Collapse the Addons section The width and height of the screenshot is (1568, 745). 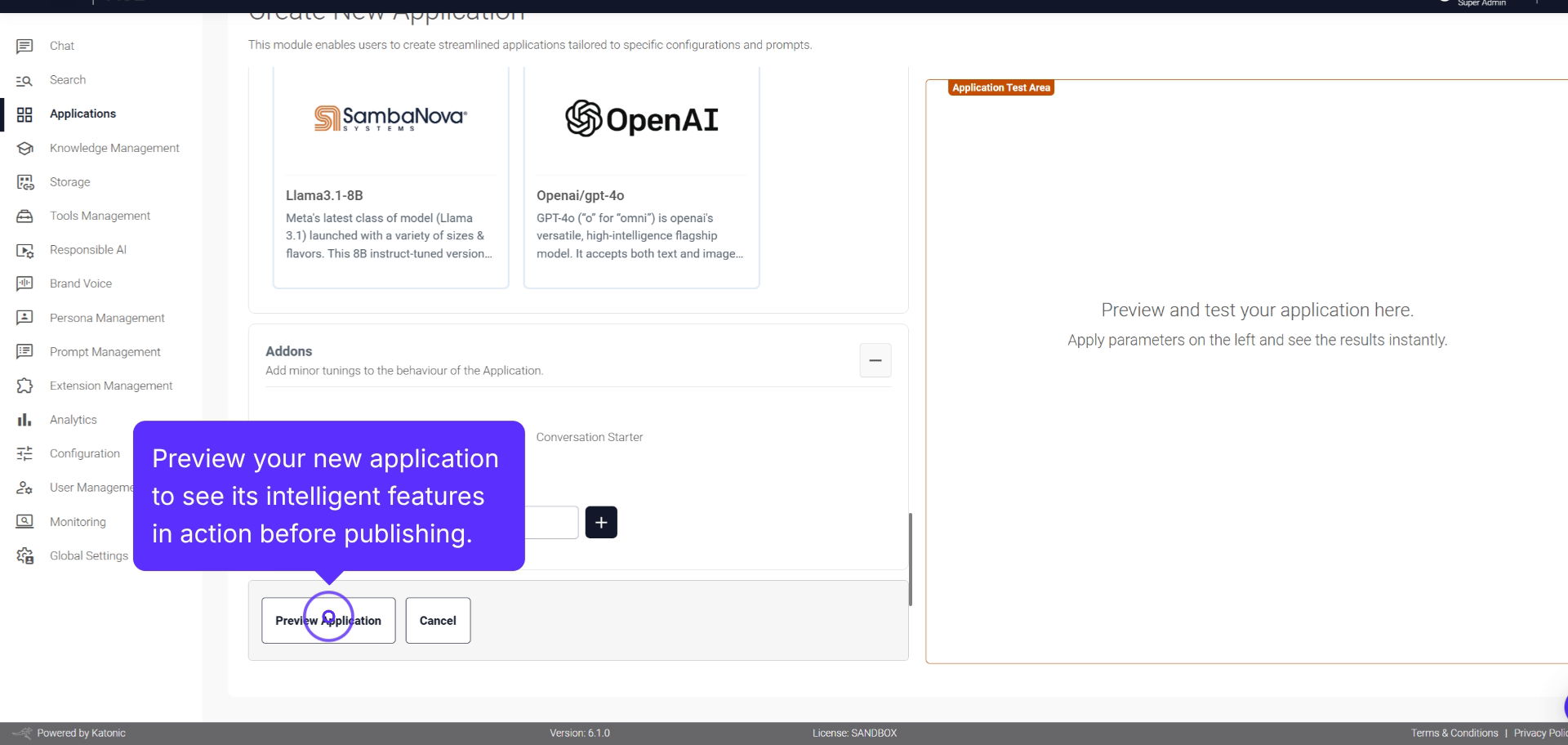tap(875, 360)
